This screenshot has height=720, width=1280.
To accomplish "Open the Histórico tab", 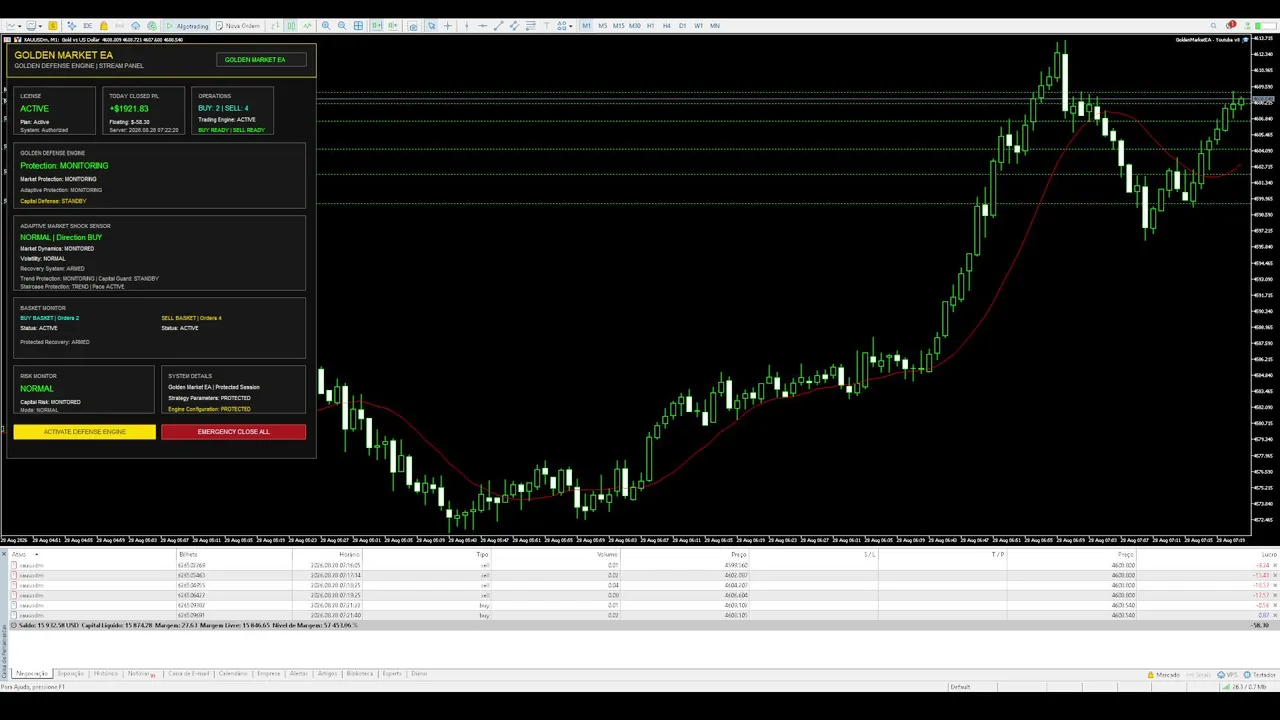I will coord(106,674).
